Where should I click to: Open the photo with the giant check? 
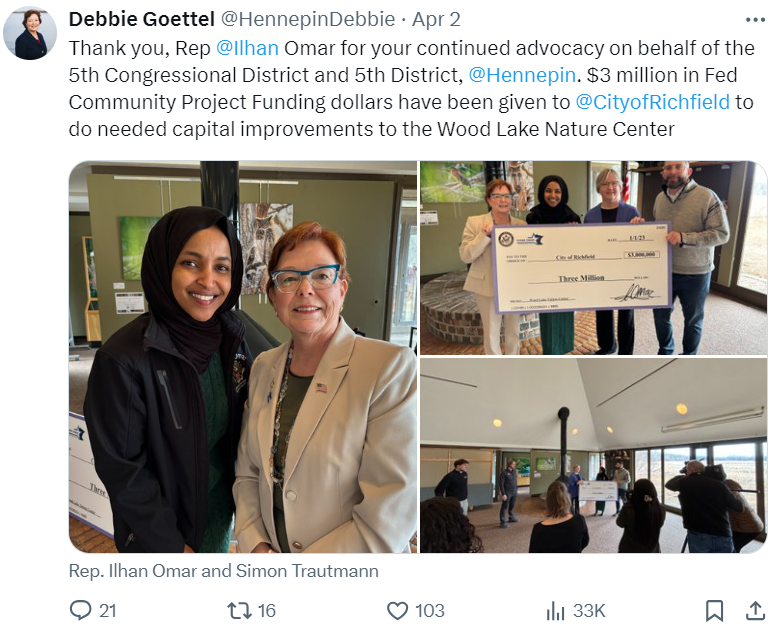tap(593, 257)
